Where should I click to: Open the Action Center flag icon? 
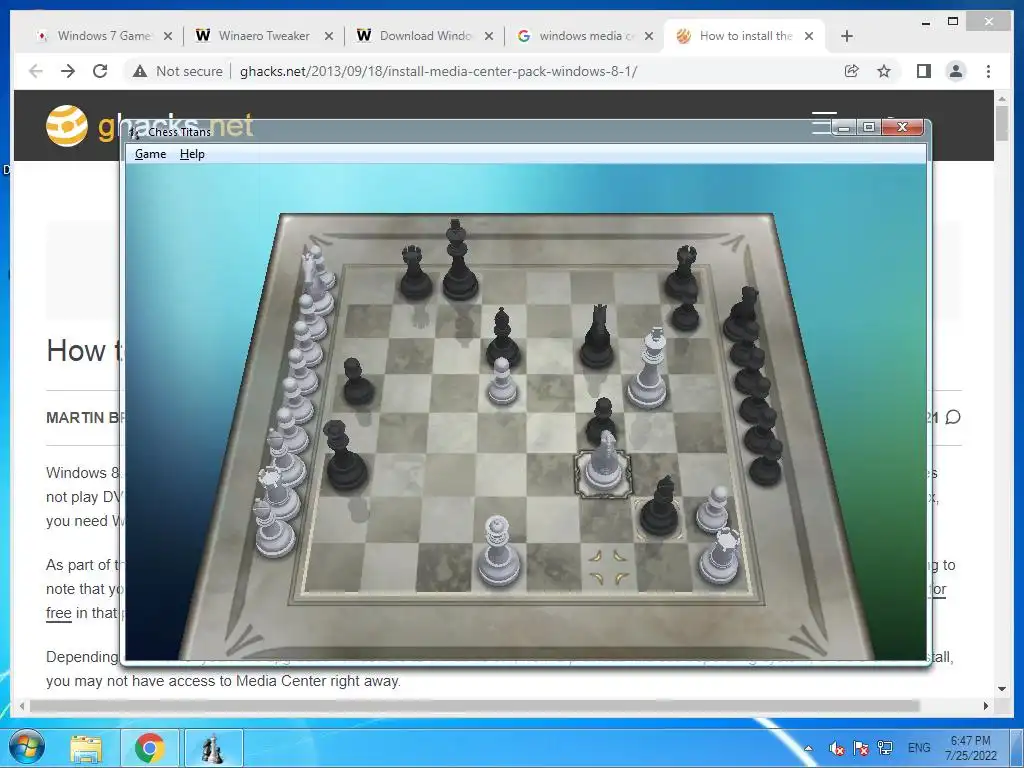pos(861,748)
